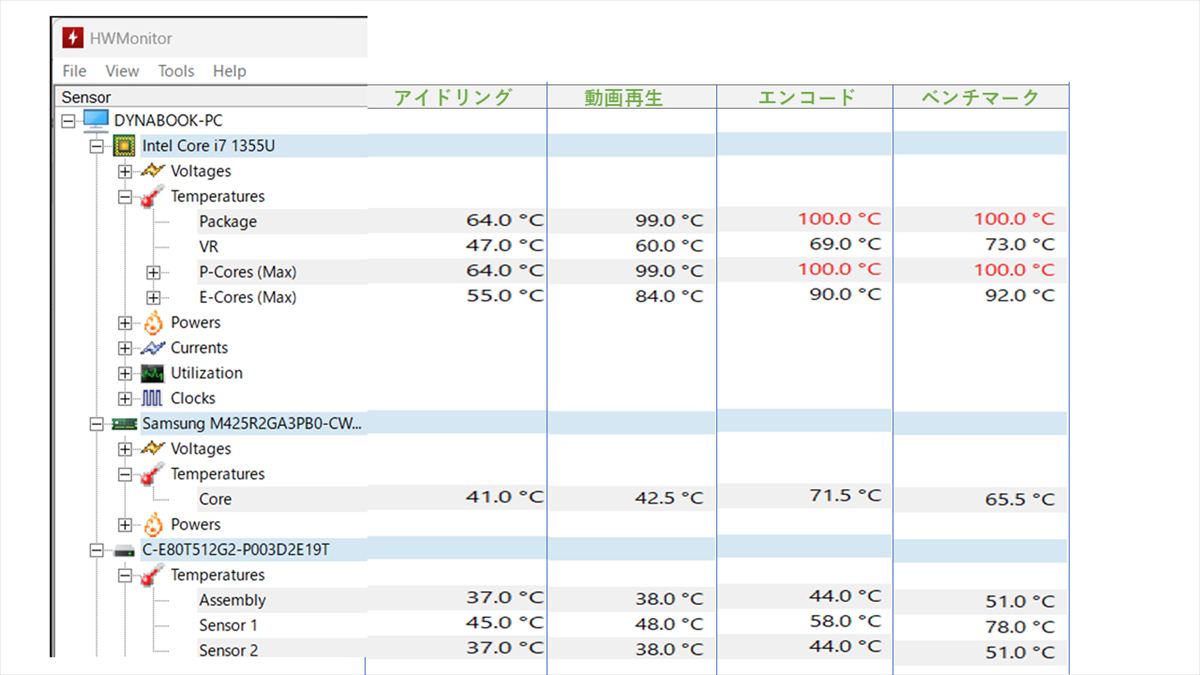This screenshot has height=675, width=1200.
Task: Expand the E-Cores (Max) node
Action: click(153, 297)
